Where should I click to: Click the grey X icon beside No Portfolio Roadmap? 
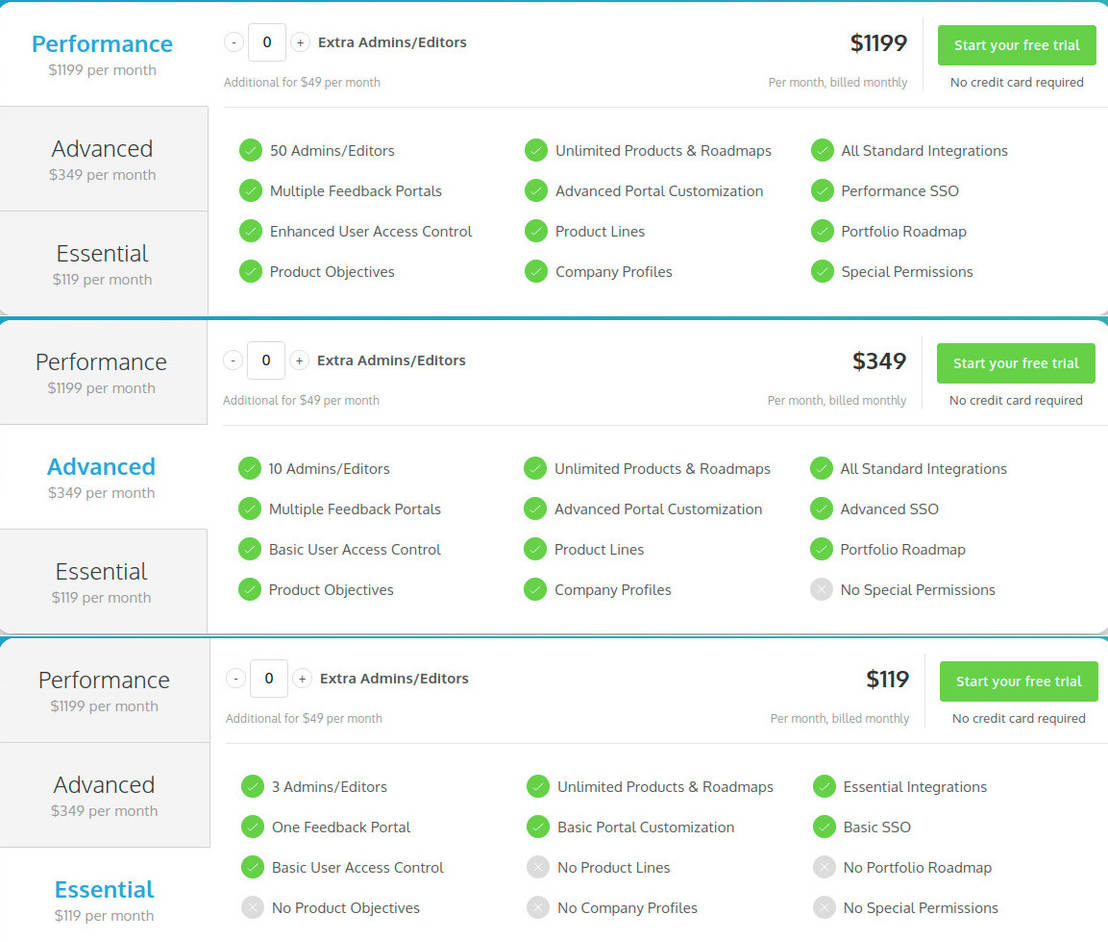824,867
